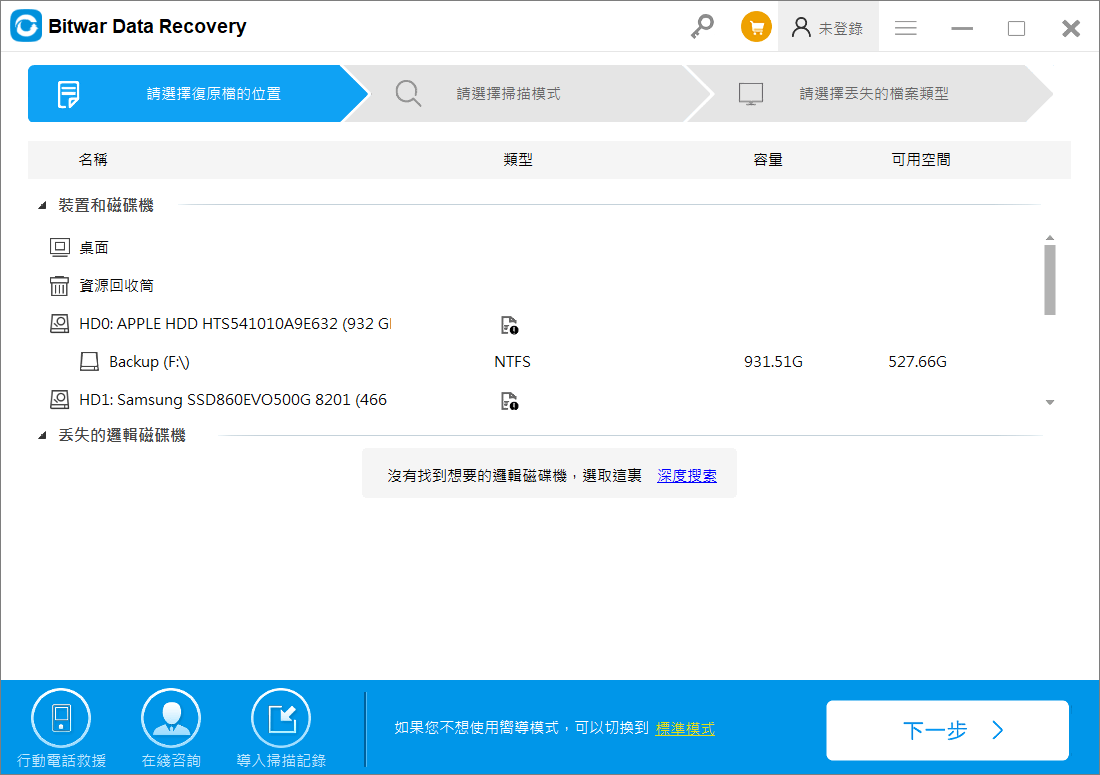Open the hamburger menu icon
This screenshot has width=1100, height=775.
click(x=906, y=28)
